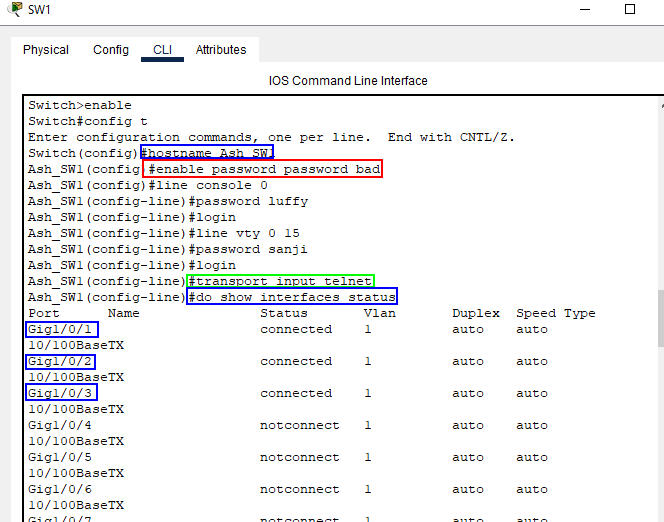
Task: Click the Gig1/0/5 port entry
Action: click(60, 458)
